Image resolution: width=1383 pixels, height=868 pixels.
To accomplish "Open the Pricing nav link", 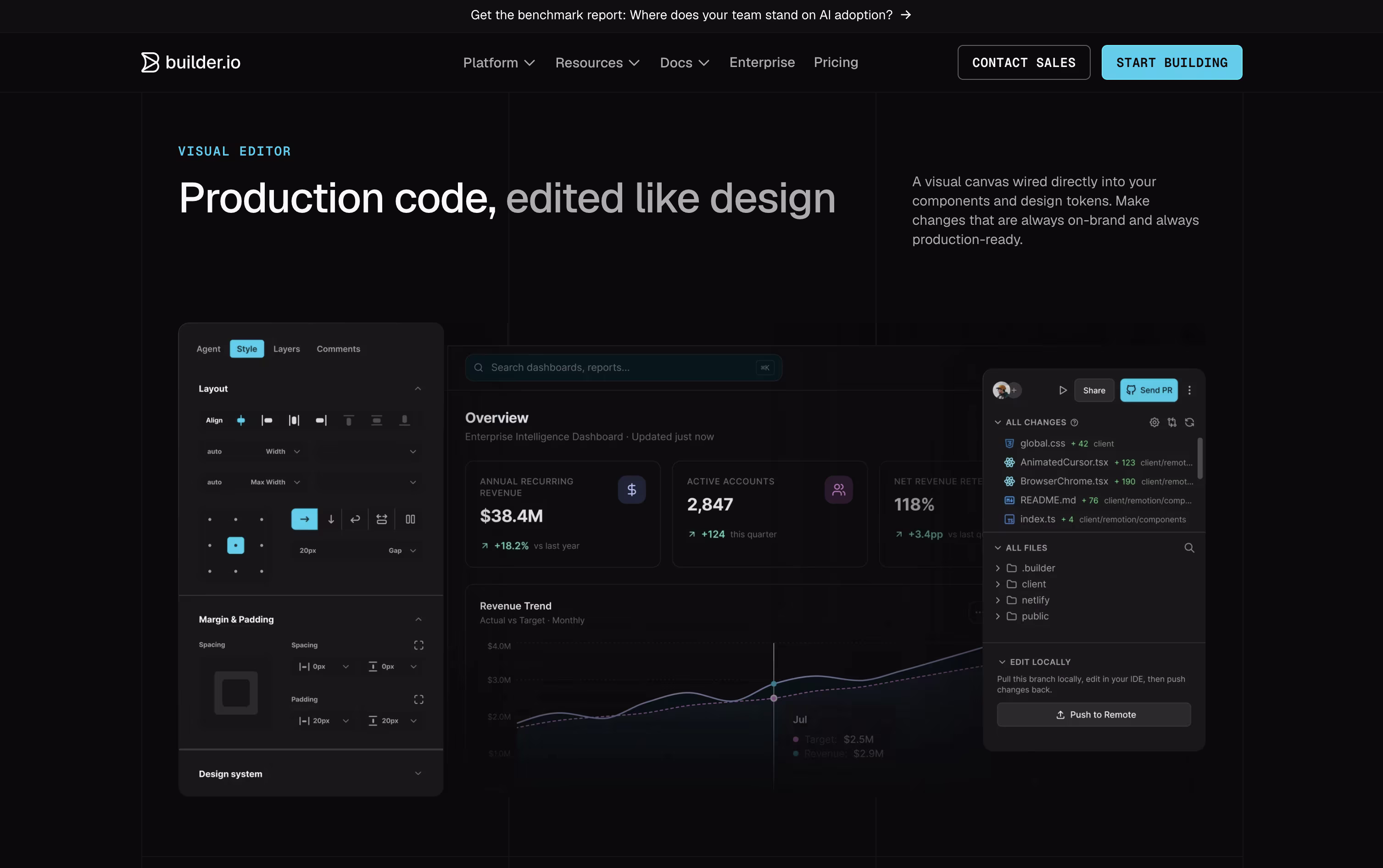I will point(836,62).
